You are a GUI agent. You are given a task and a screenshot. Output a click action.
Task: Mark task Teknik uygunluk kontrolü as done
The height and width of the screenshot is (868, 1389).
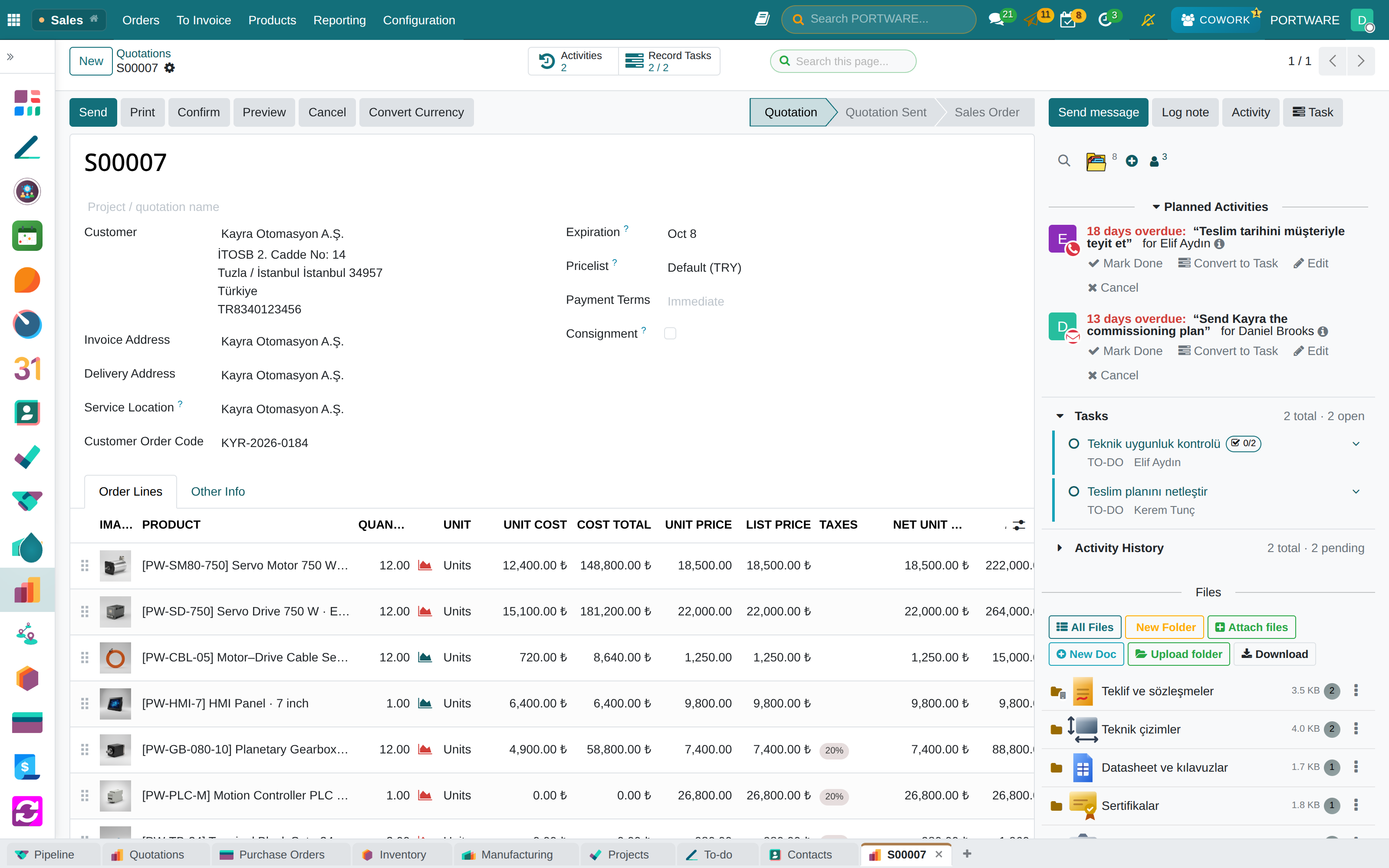tap(1073, 444)
